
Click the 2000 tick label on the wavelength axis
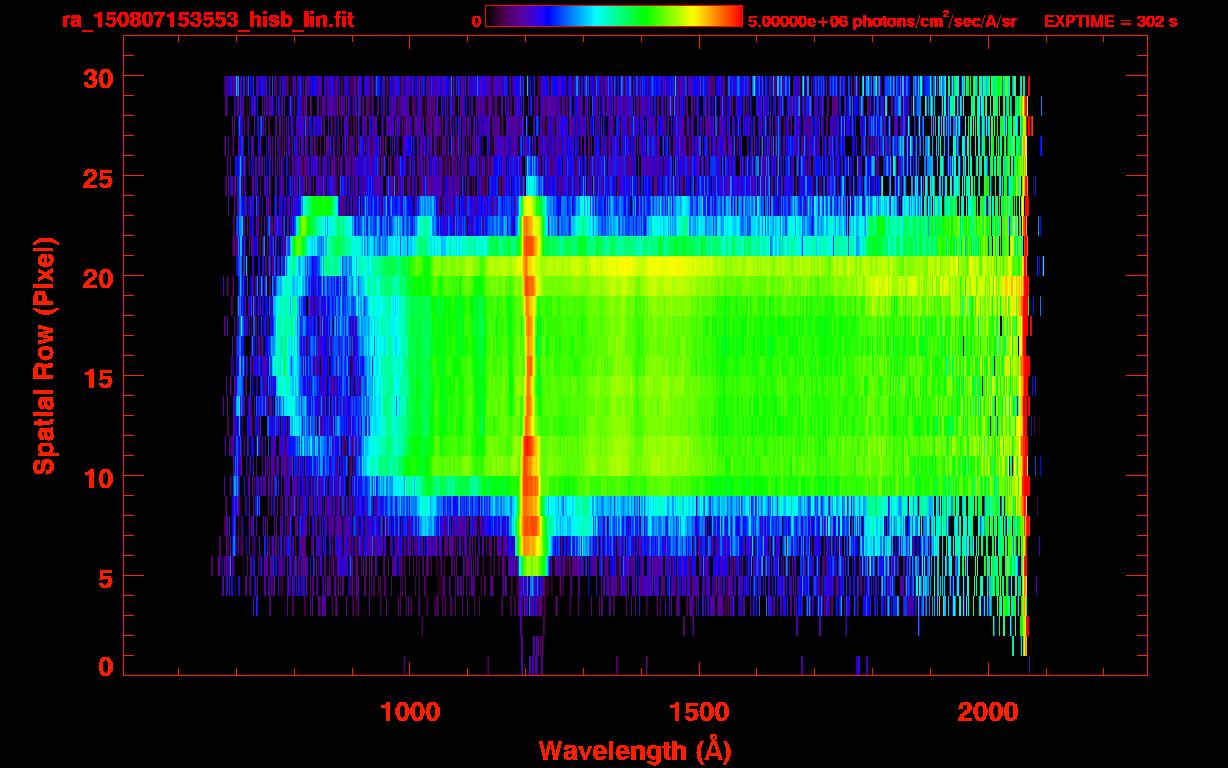coord(987,711)
